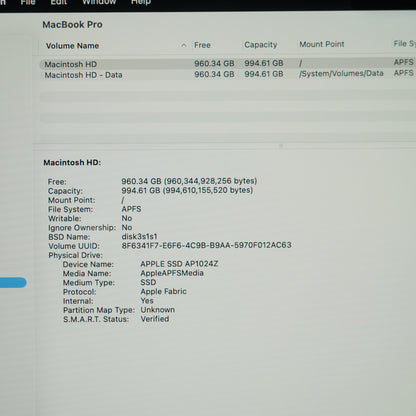Click the Protocol value Apple Fabric

pos(163,291)
